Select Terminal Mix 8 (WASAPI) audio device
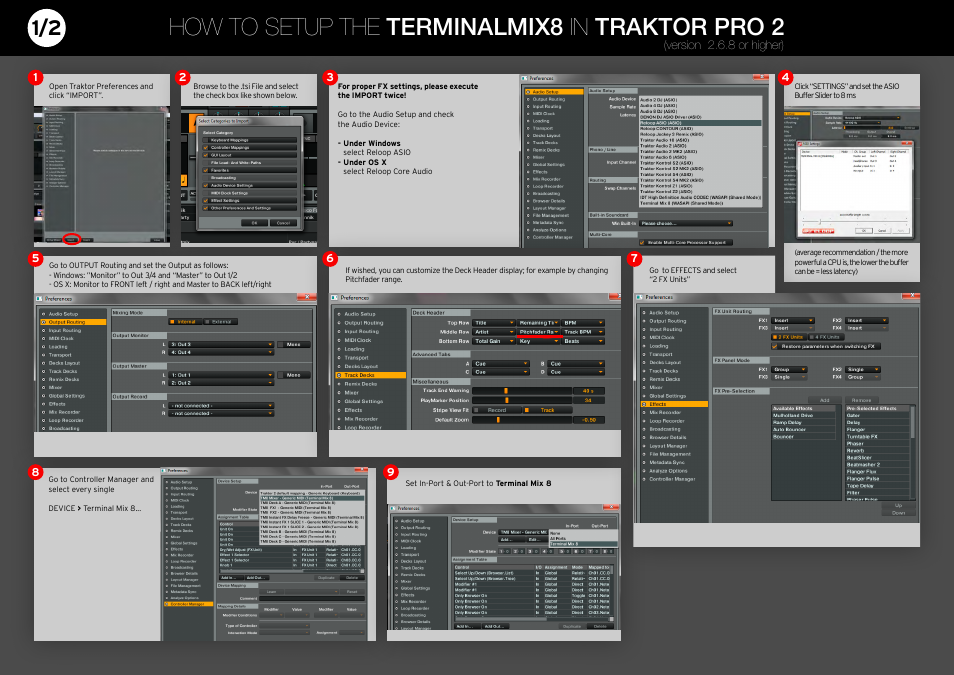This screenshot has width=954, height=675. tap(700, 203)
